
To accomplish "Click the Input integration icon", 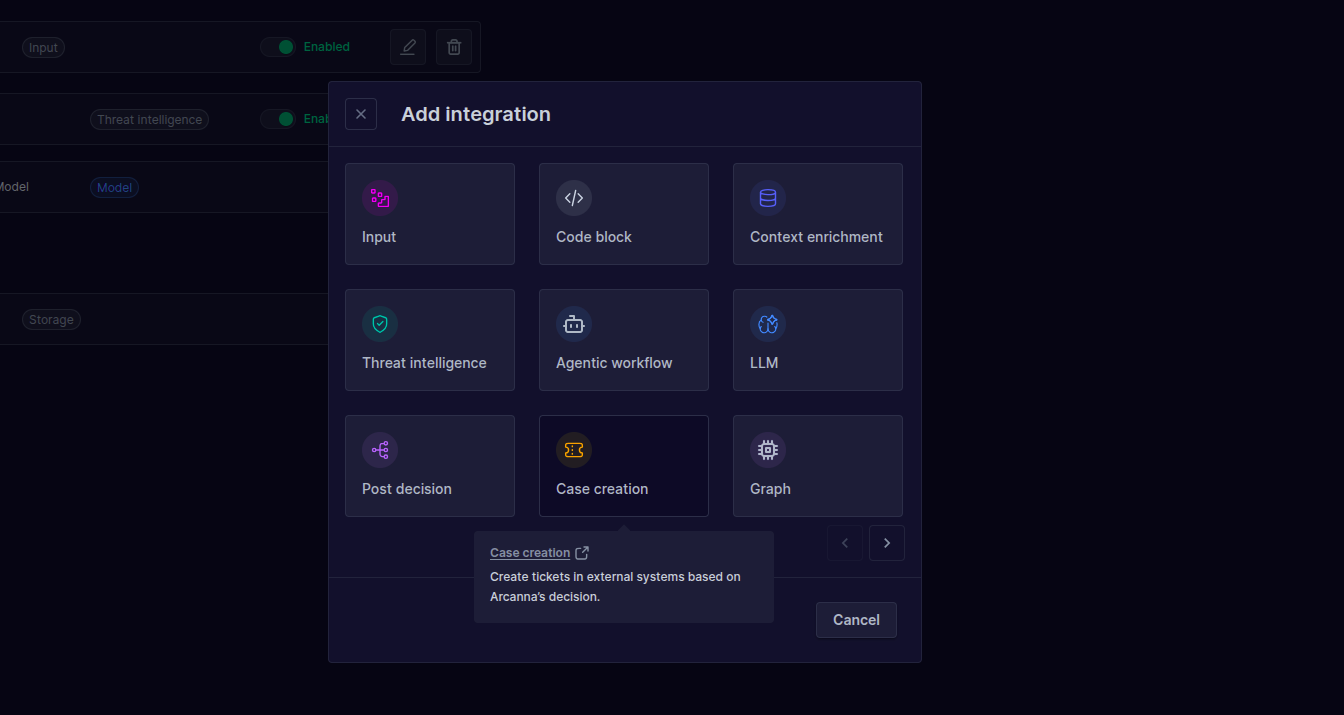I will (x=380, y=198).
